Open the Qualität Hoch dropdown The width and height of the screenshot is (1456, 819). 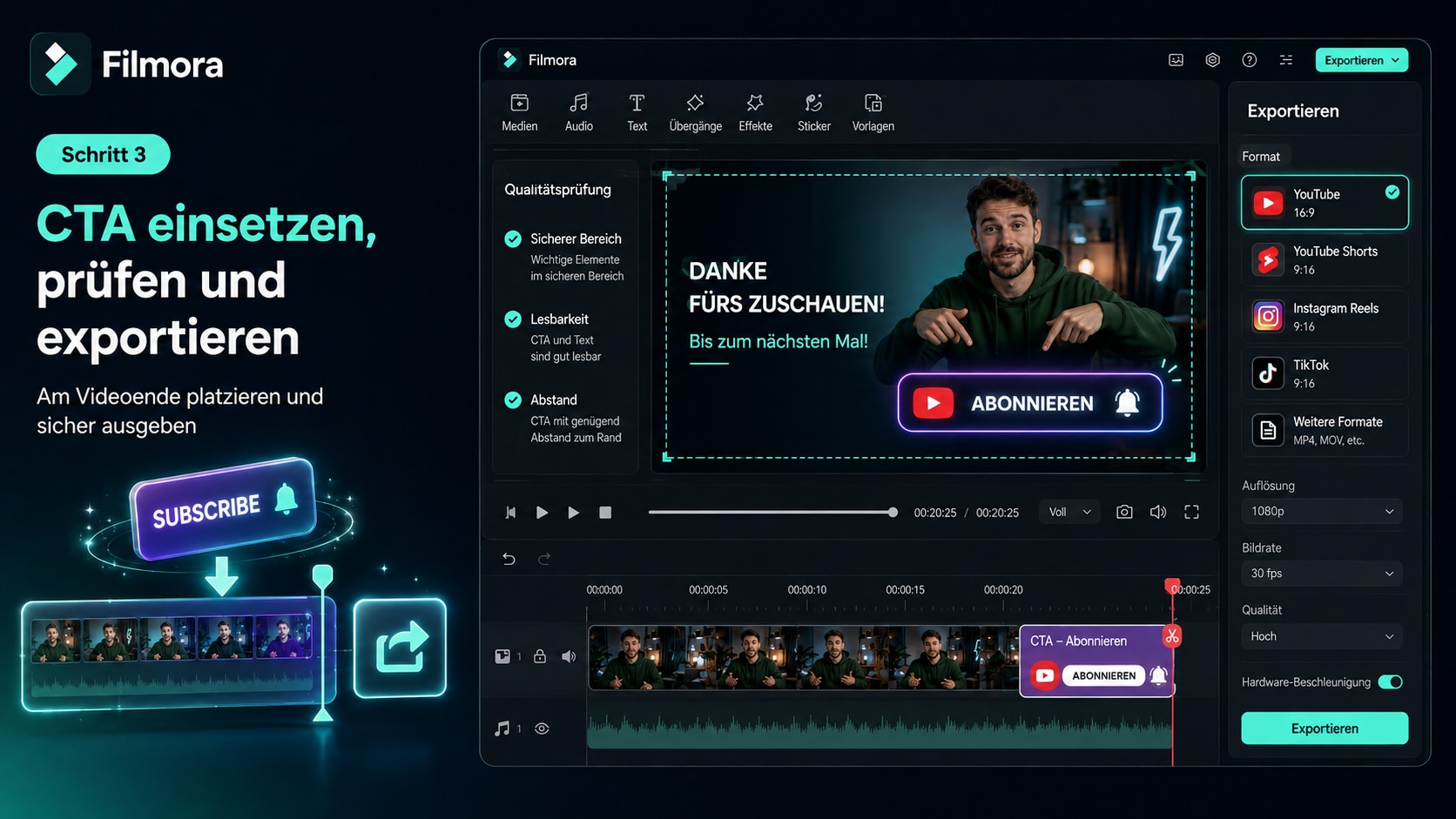[x=1322, y=636]
